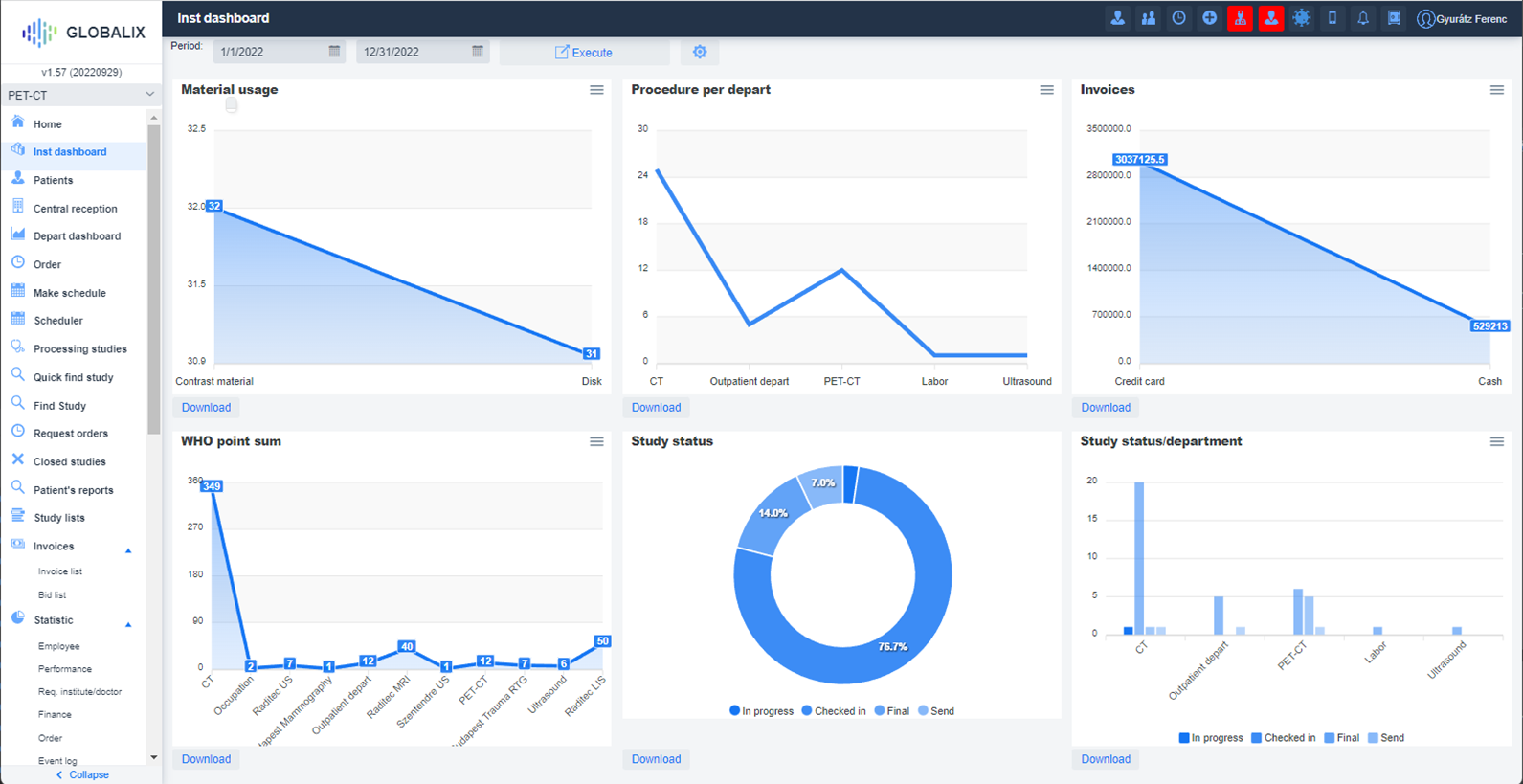Screen dimensions: 1523x784
Task: Click the red patient icon in top bar
Action: [1270, 18]
